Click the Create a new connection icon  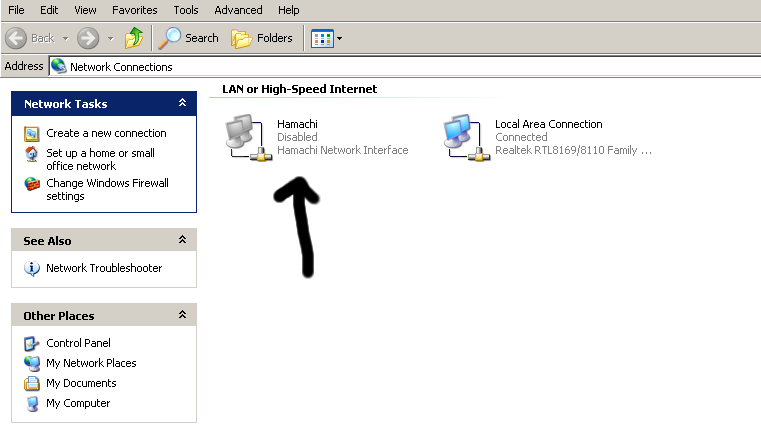32,133
